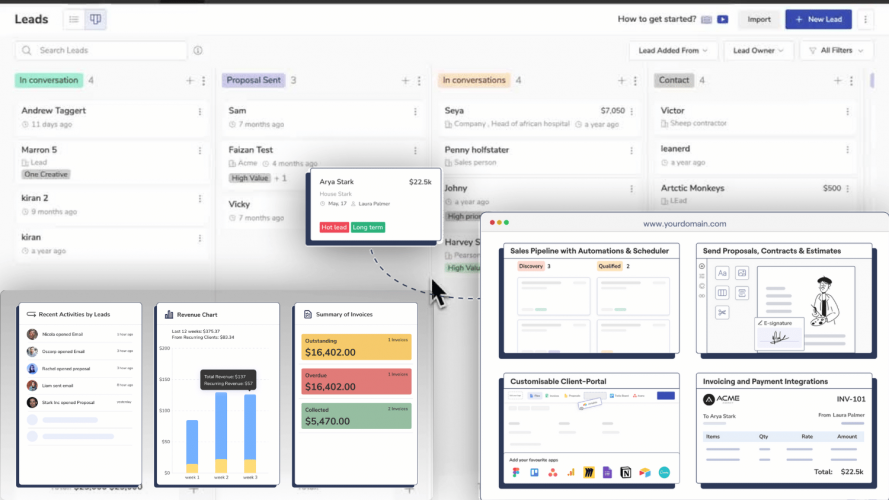Switch to the kanban board view icon
Screen dimensions: 889x500
pos(95,19)
